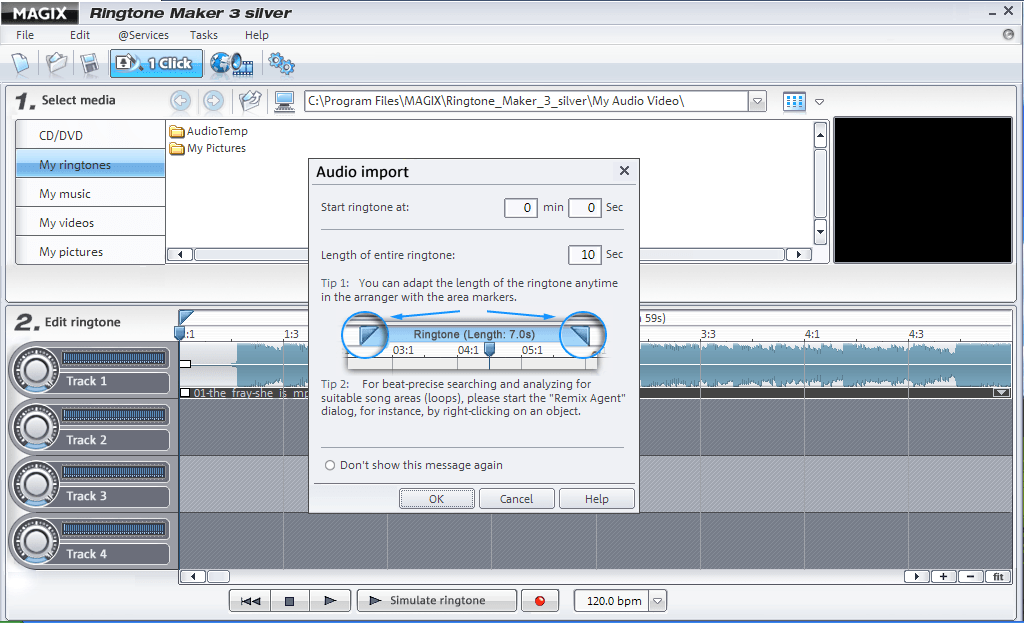
Task: Open the file path dropdown
Action: coord(758,101)
